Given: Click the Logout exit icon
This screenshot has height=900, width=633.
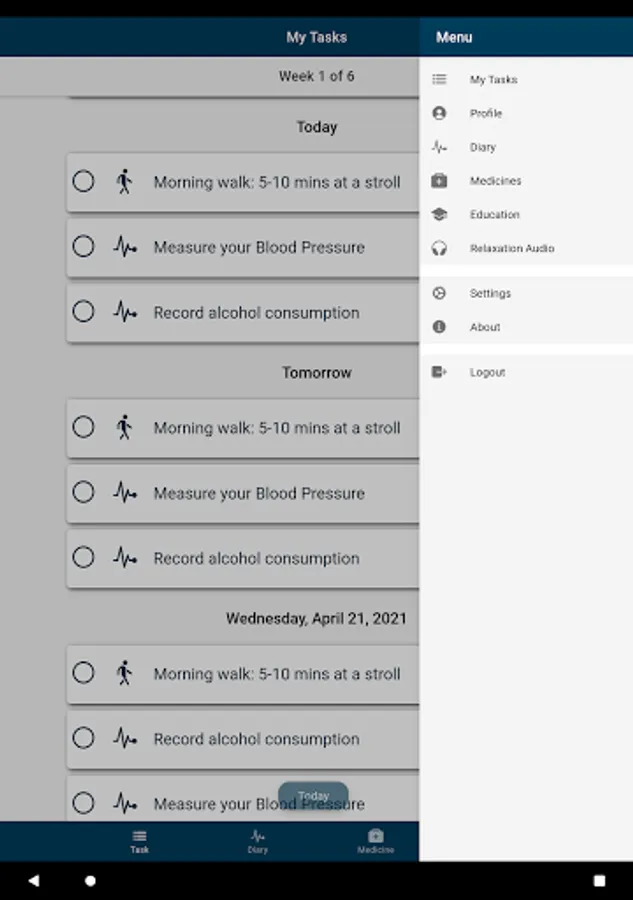Looking at the screenshot, I should (439, 372).
